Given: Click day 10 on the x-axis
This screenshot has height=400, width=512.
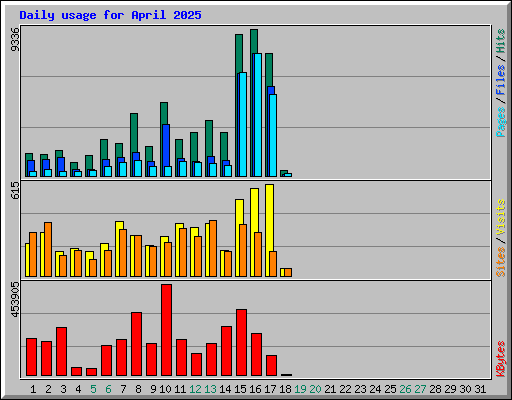Looking at the screenshot, I should 165,389.
